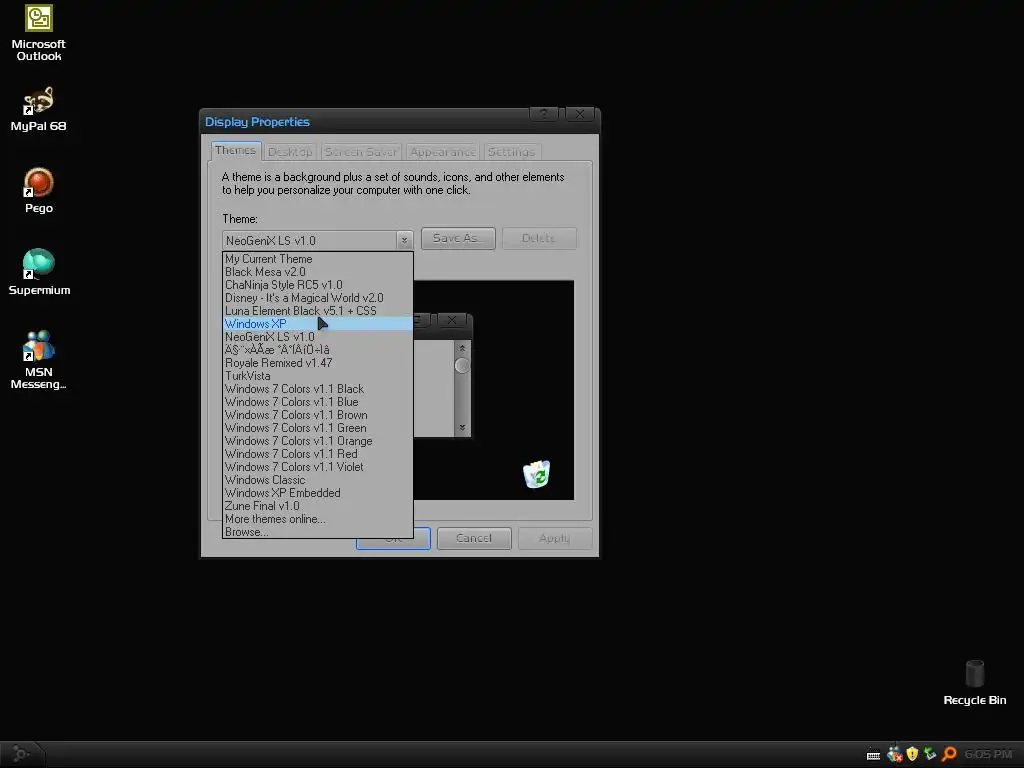Click the preview window scrollbar down arrow

point(462,428)
